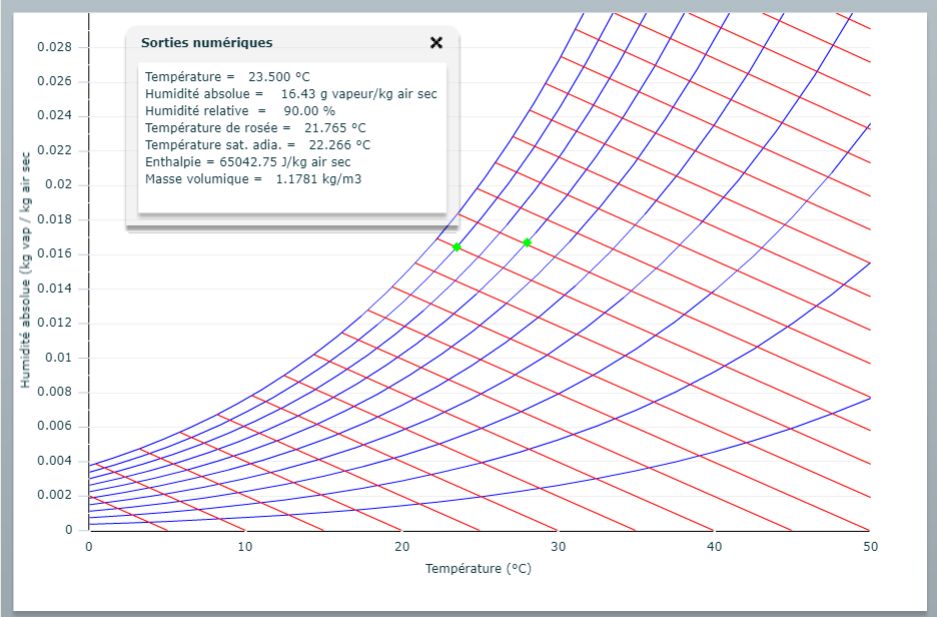Select the 30 tick label on the x-axis
Screen dimensions: 937x617
point(557,546)
